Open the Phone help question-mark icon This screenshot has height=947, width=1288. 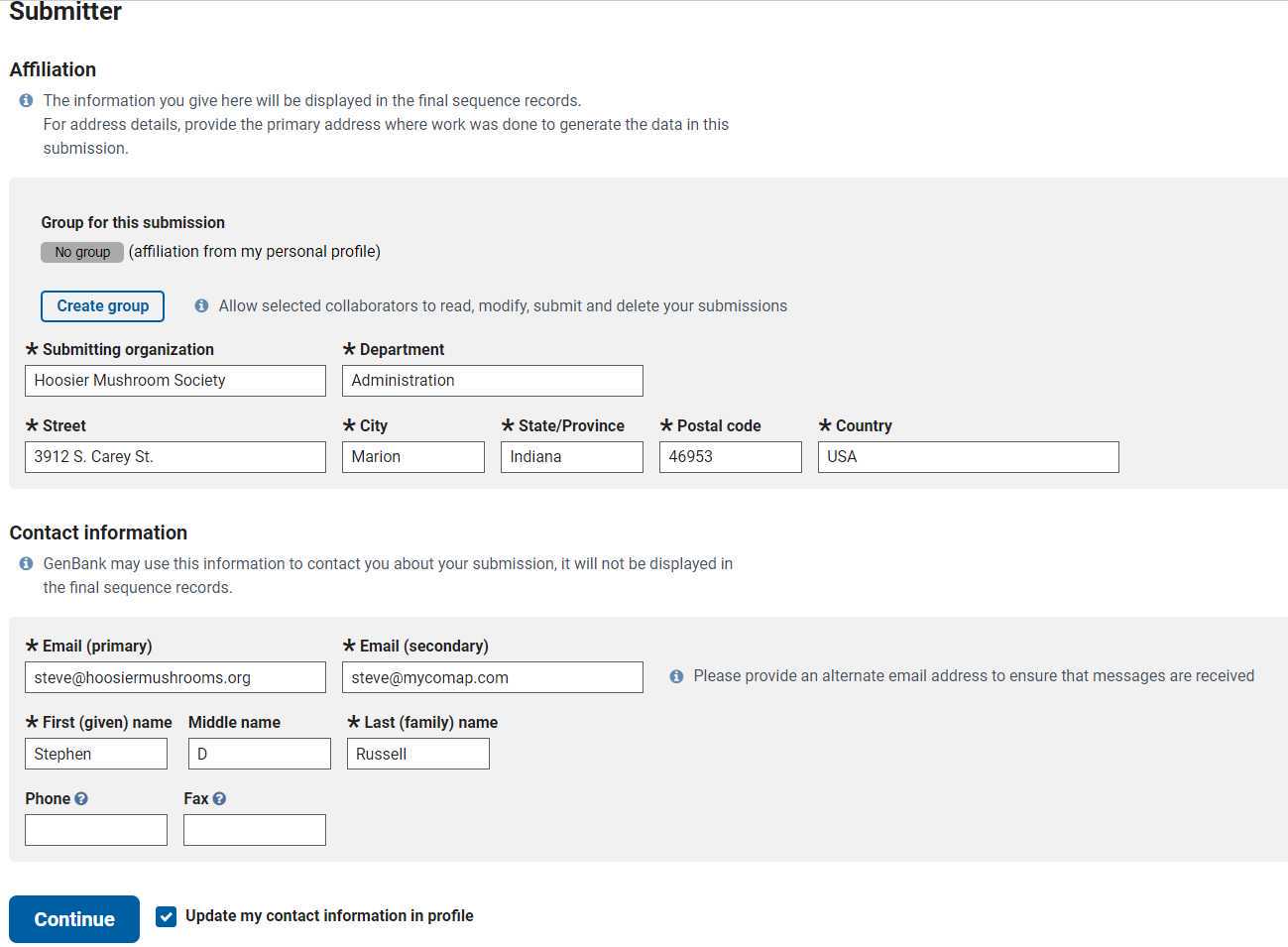coord(81,798)
